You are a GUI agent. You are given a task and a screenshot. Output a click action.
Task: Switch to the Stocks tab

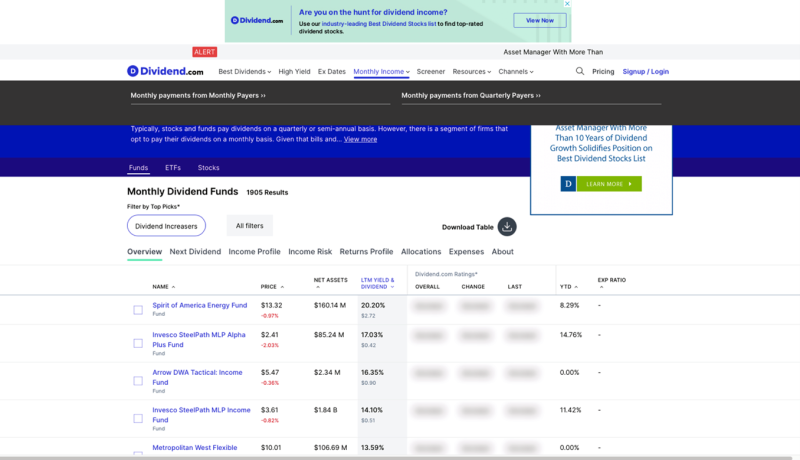point(208,167)
